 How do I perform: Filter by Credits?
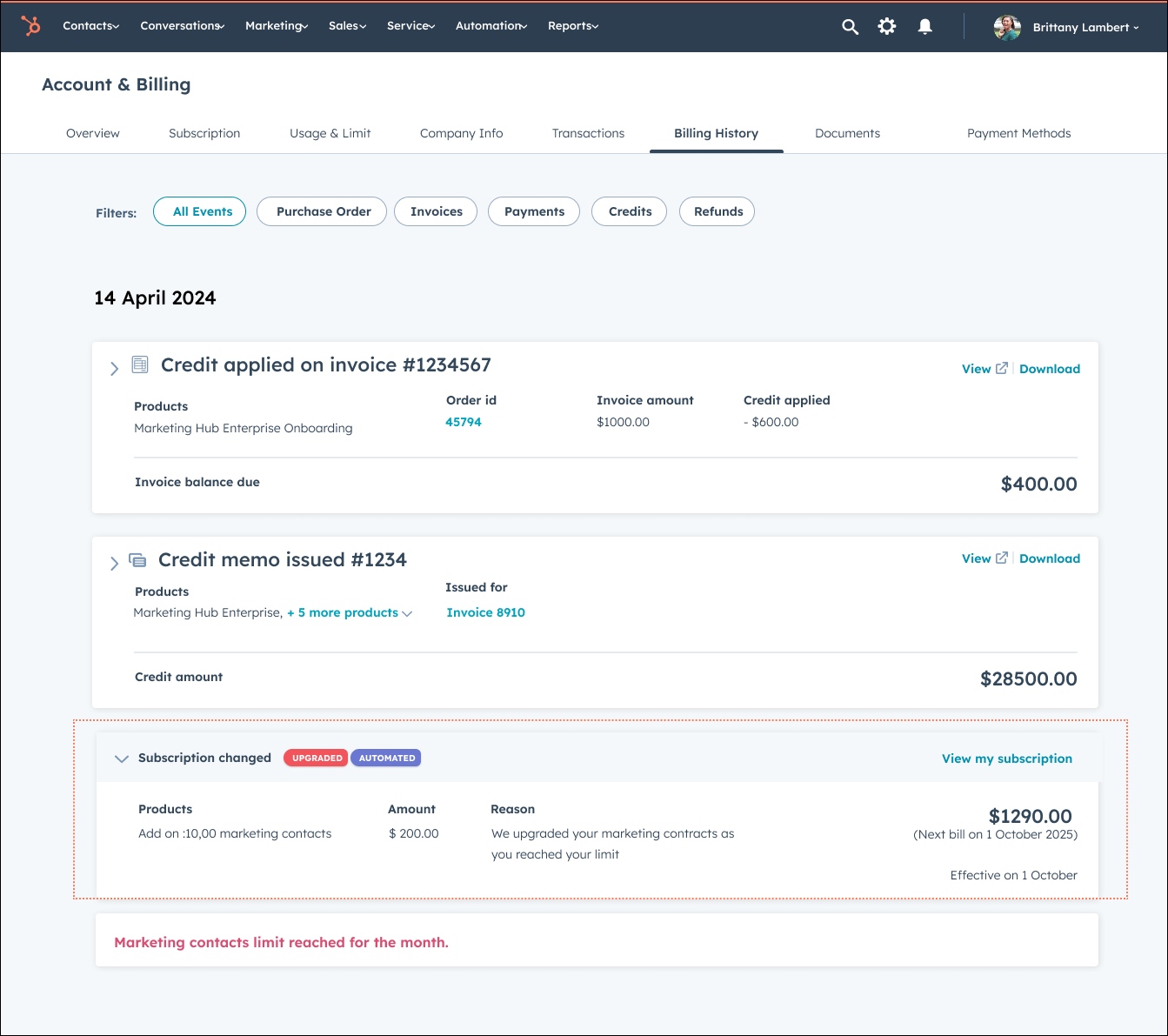coord(630,211)
